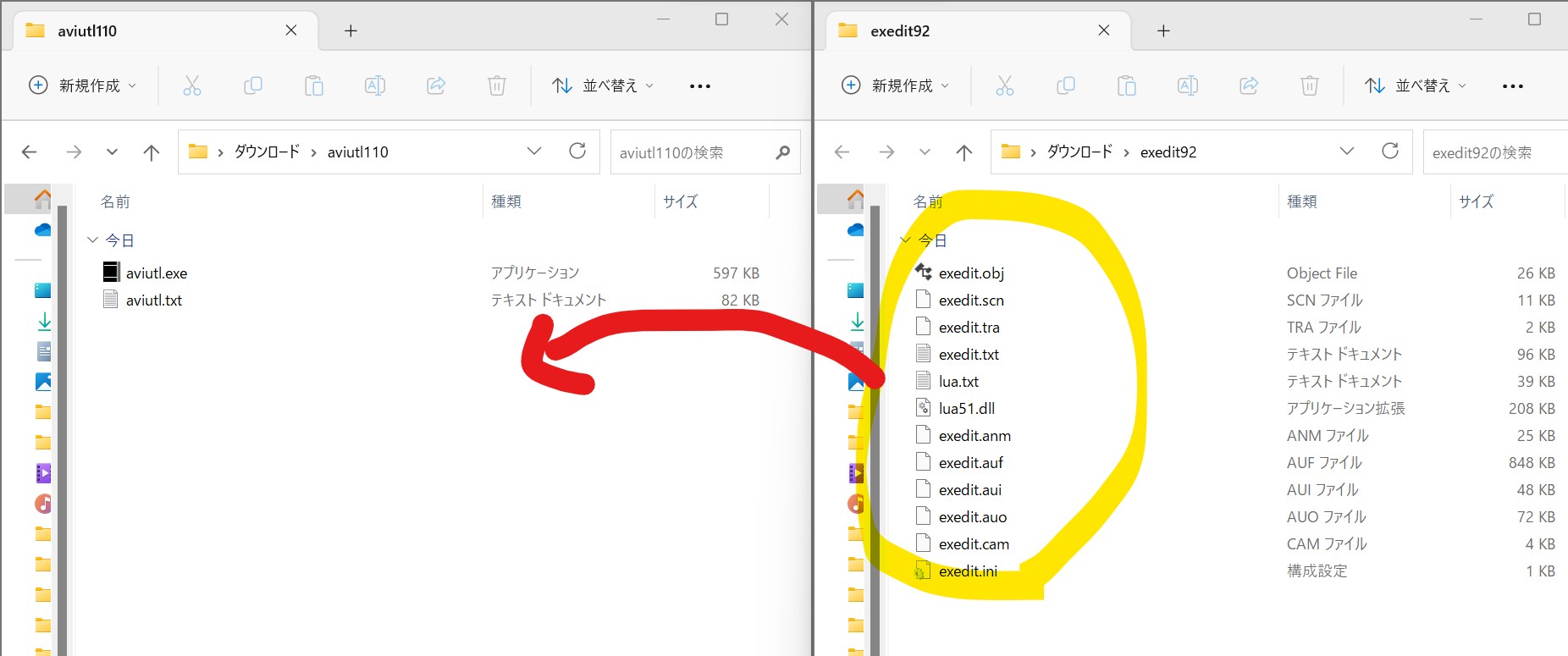Click ダウンロード breadcrumb in exedit92 window
The image size is (1568, 656).
coord(1079,152)
